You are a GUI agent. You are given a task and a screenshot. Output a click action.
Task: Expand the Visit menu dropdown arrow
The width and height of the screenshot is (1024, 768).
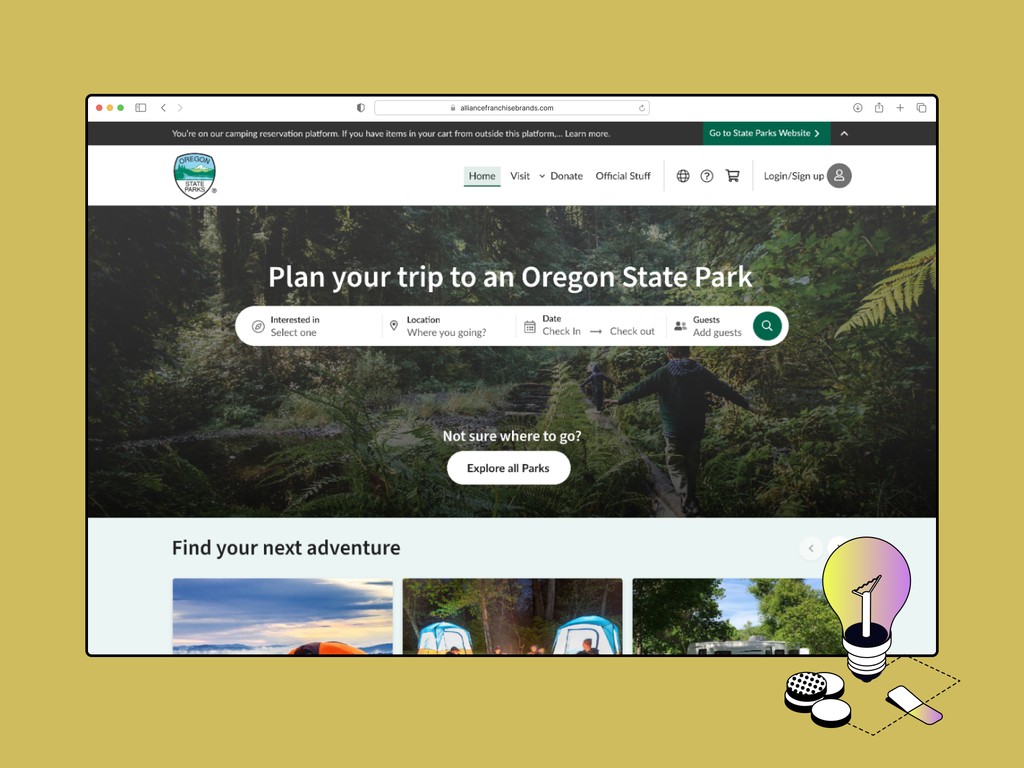(x=542, y=176)
